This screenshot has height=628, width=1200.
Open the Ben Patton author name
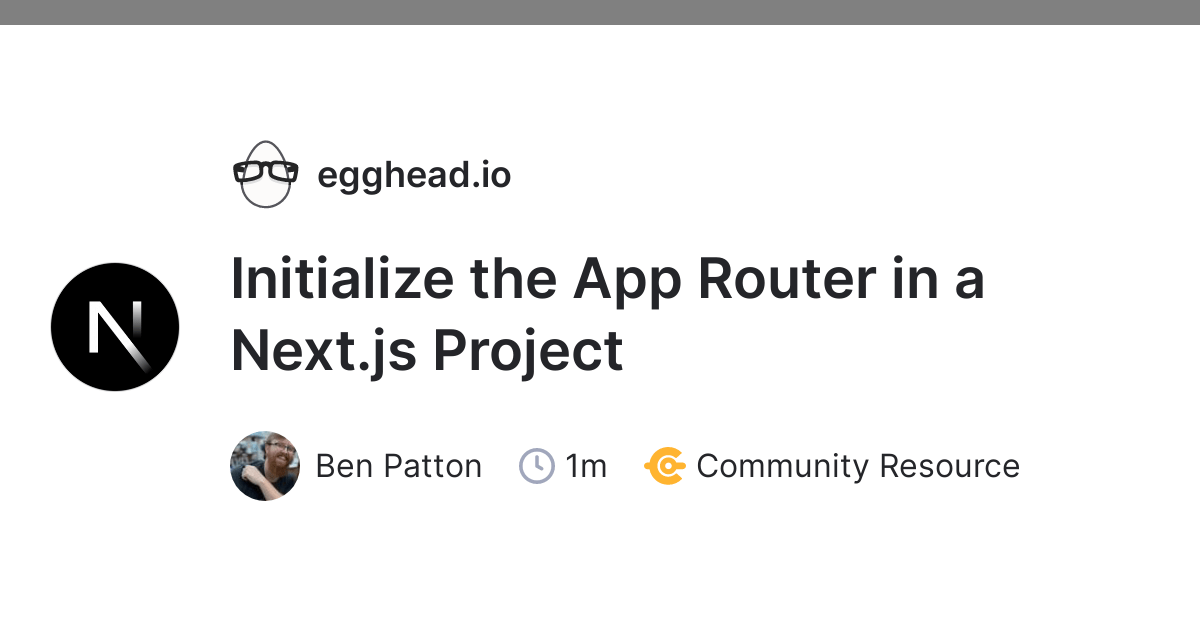click(399, 466)
